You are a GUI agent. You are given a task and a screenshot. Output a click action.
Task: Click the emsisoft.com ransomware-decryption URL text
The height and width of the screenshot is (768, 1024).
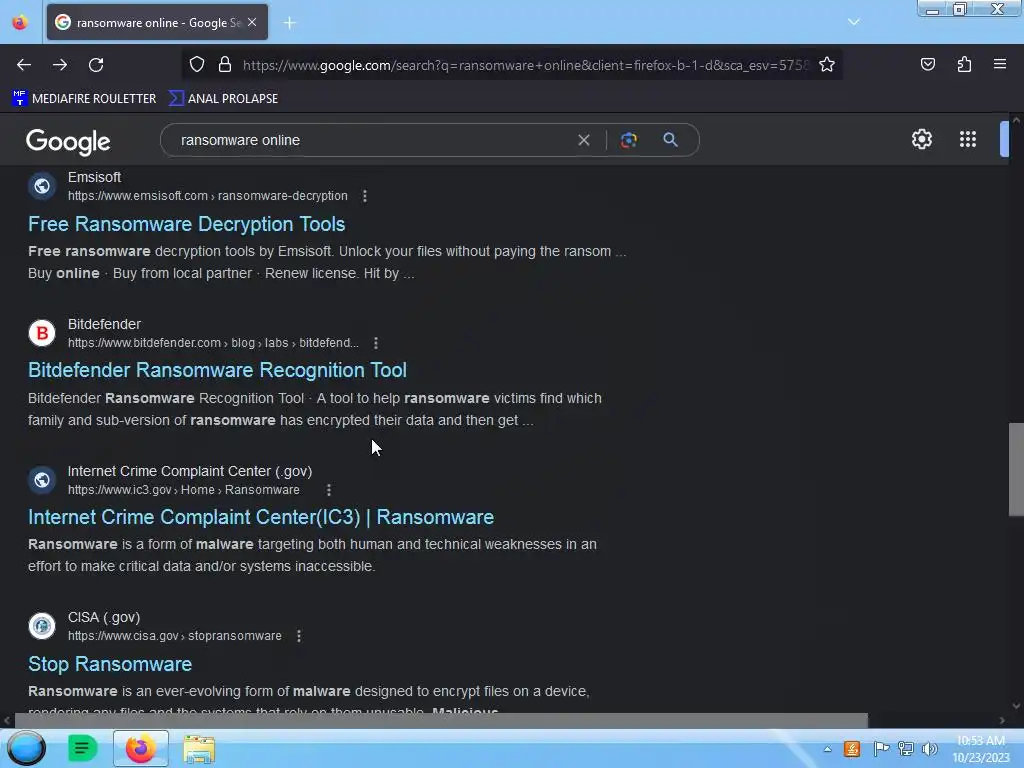[208, 196]
